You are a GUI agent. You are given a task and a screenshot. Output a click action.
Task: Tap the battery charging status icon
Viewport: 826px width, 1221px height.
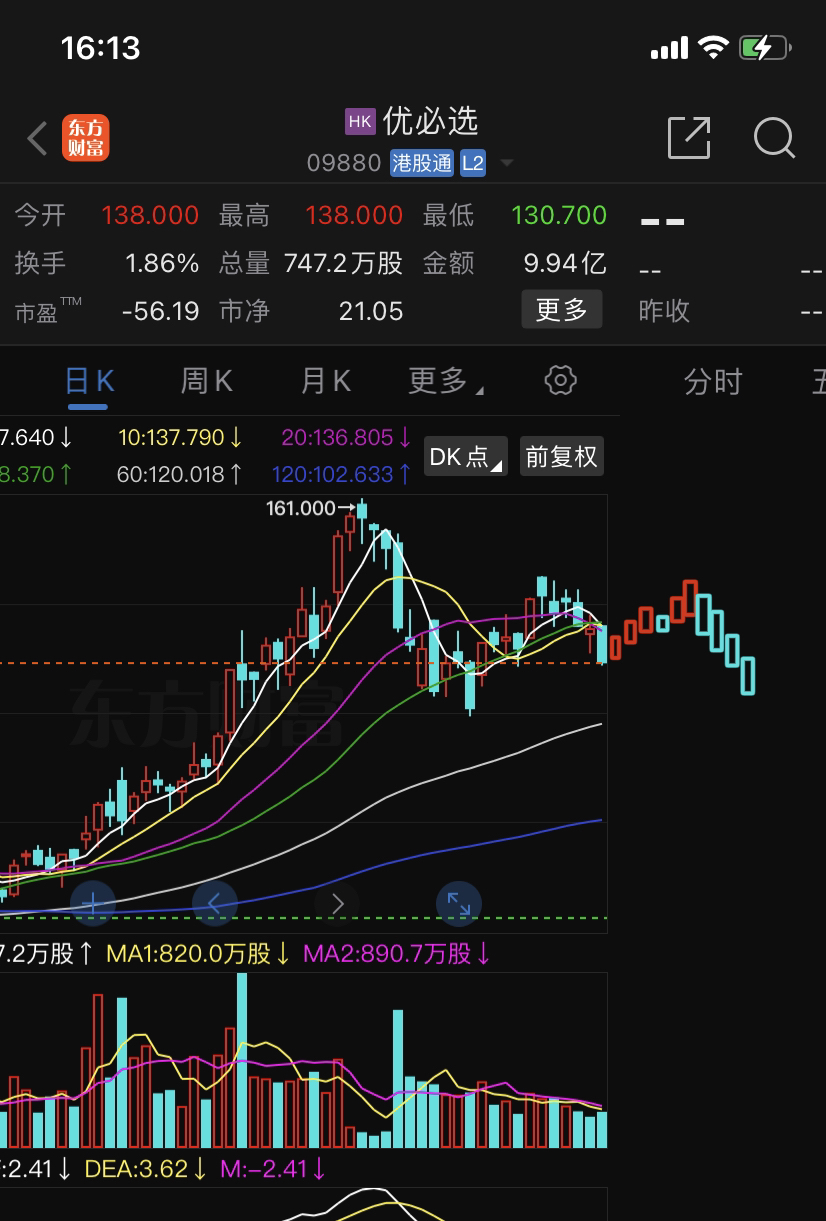click(766, 47)
